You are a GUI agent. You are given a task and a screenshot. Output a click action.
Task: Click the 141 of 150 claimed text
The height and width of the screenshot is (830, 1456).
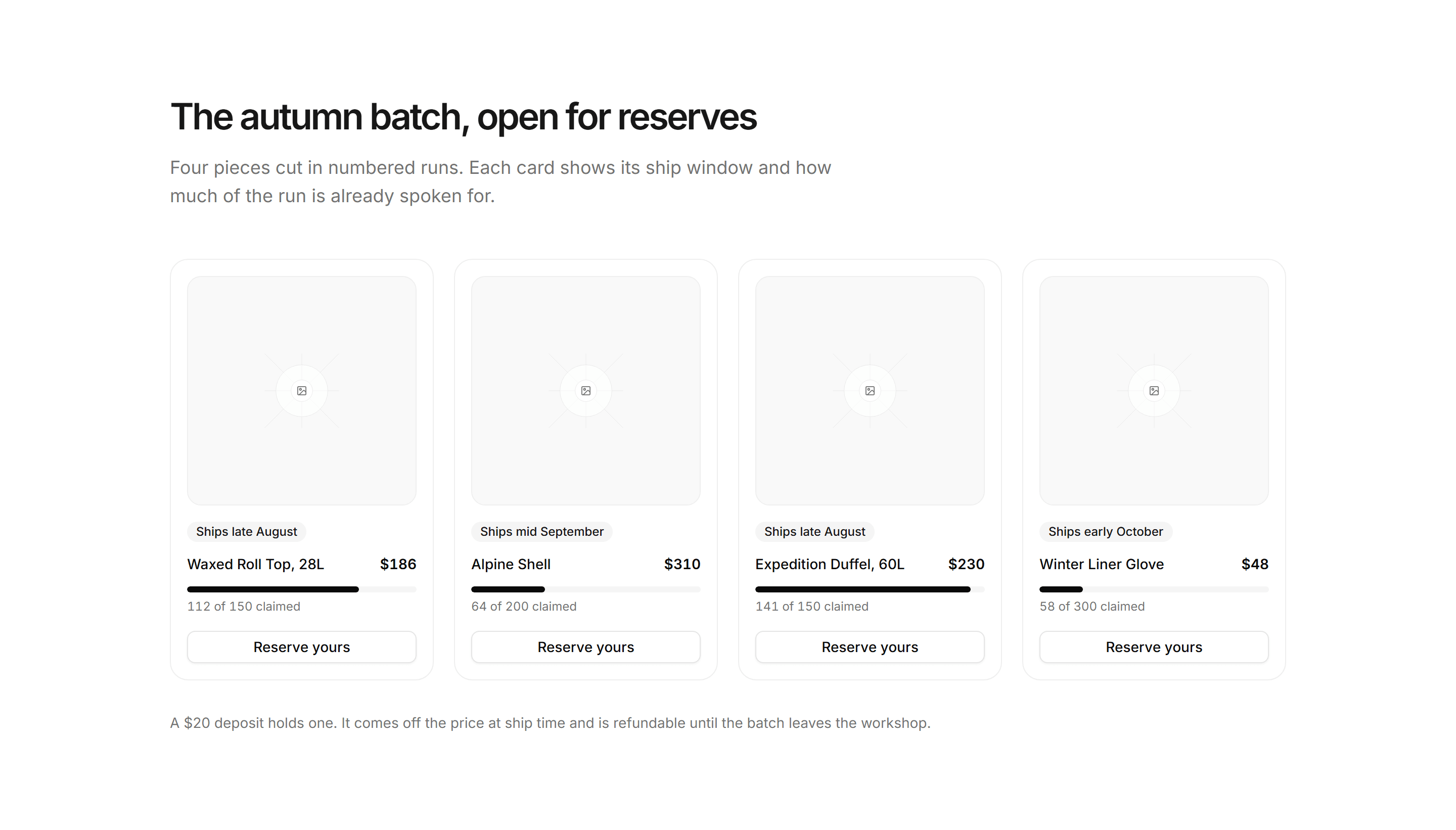pyautogui.click(x=812, y=607)
